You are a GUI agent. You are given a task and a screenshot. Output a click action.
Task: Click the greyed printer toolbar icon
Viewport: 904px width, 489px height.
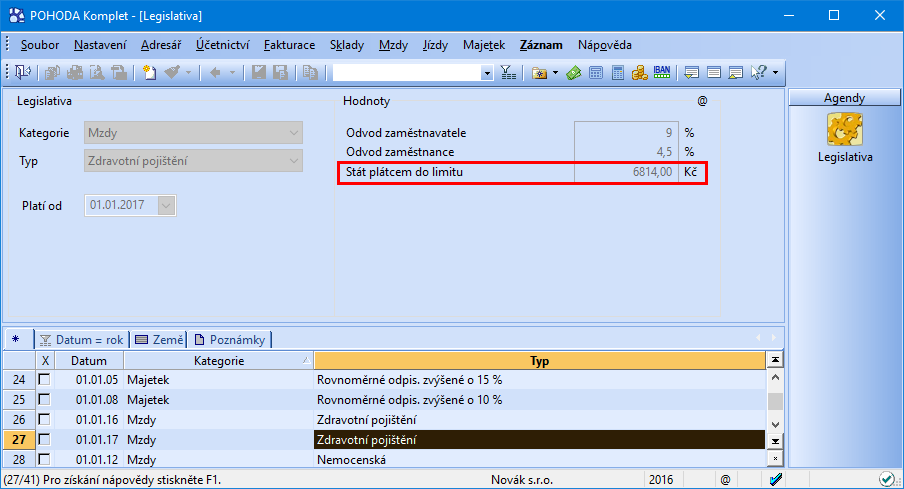75,73
